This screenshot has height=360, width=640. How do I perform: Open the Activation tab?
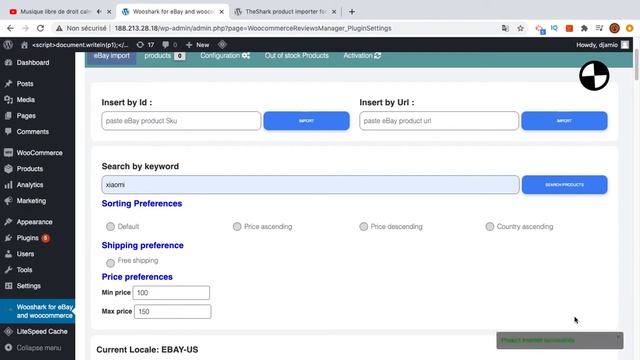(x=362, y=56)
